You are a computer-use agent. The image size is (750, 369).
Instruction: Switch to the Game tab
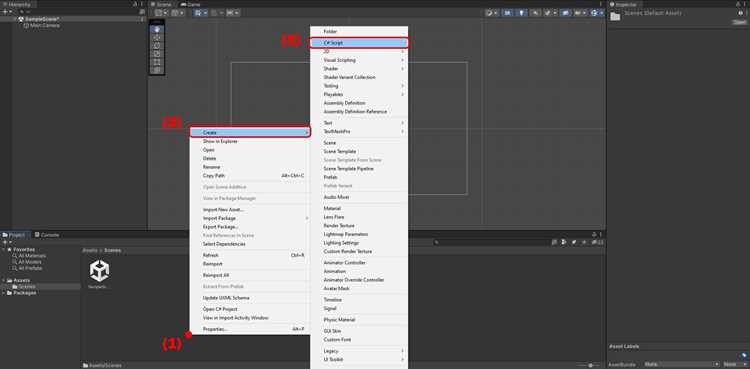click(191, 4)
